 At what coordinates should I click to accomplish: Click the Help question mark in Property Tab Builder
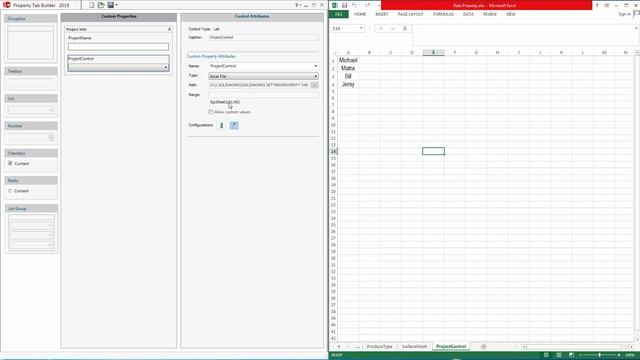pos(296,5)
